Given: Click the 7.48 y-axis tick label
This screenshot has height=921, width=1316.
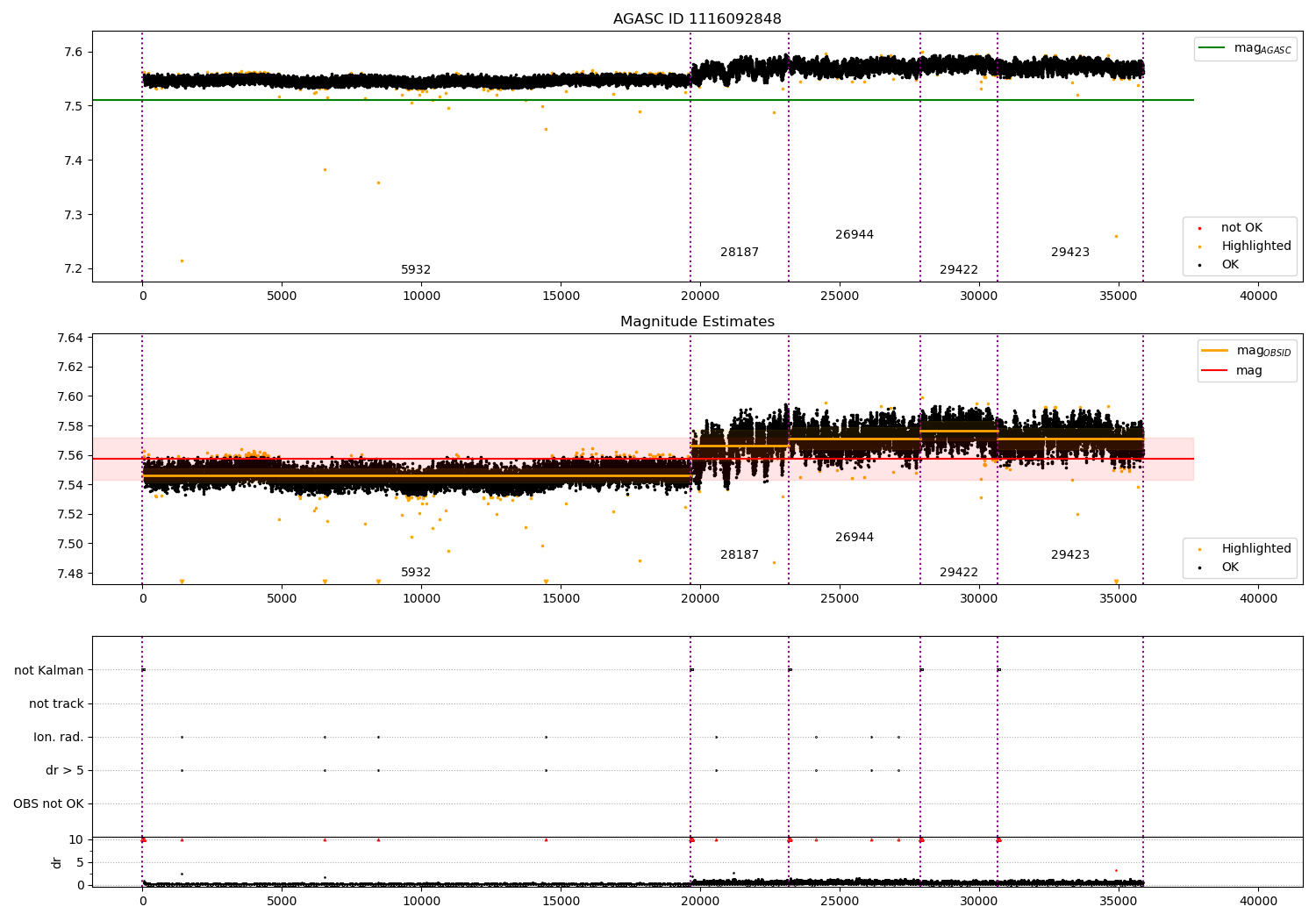Looking at the screenshot, I should (69, 574).
